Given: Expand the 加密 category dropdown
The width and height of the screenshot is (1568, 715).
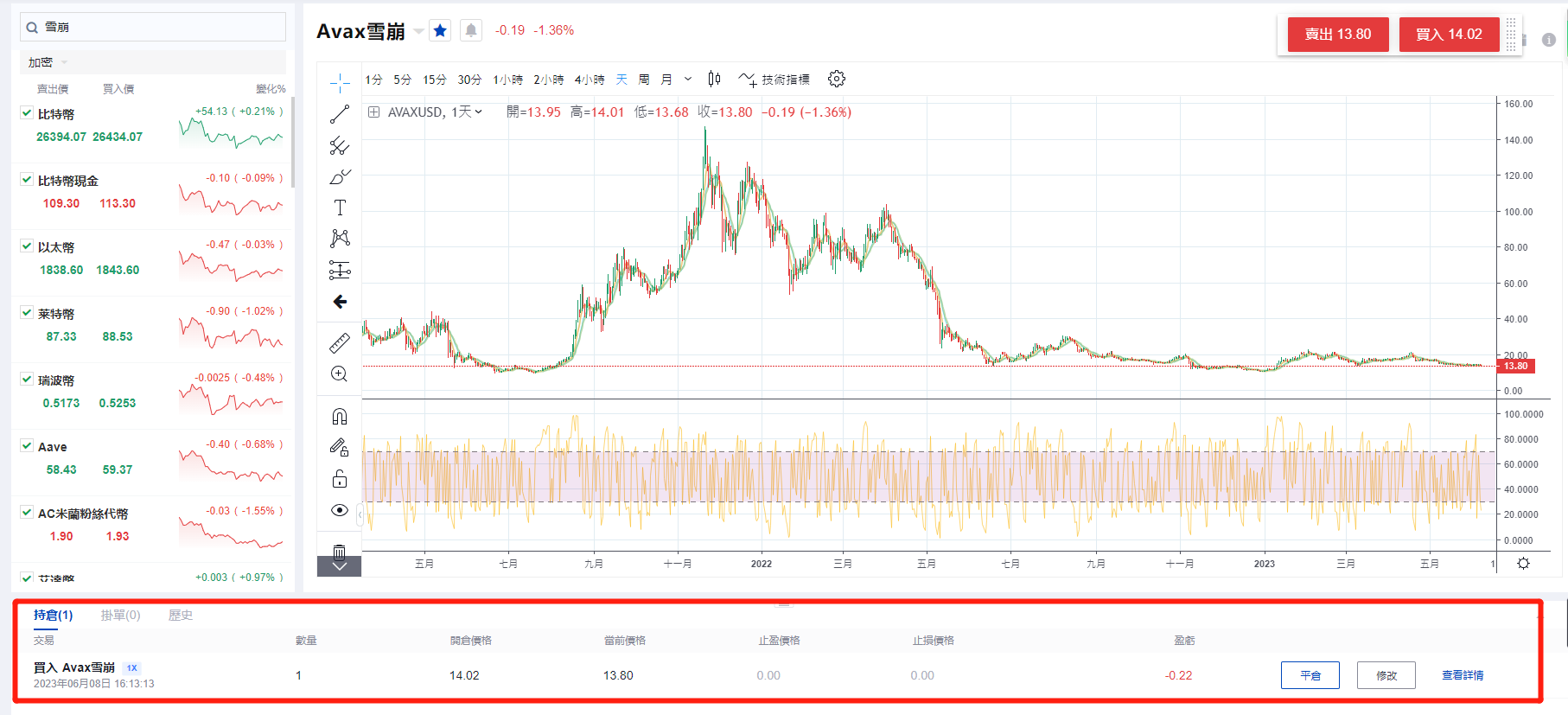Looking at the screenshot, I should [x=64, y=62].
